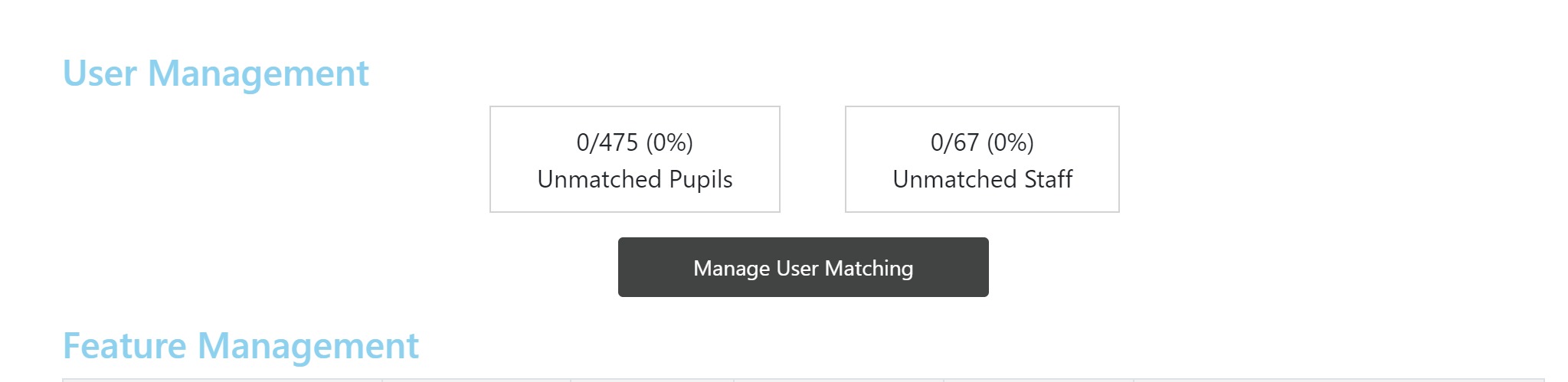
Task: Click the 0/67 fraction in the staff box
Action: pos(954,142)
